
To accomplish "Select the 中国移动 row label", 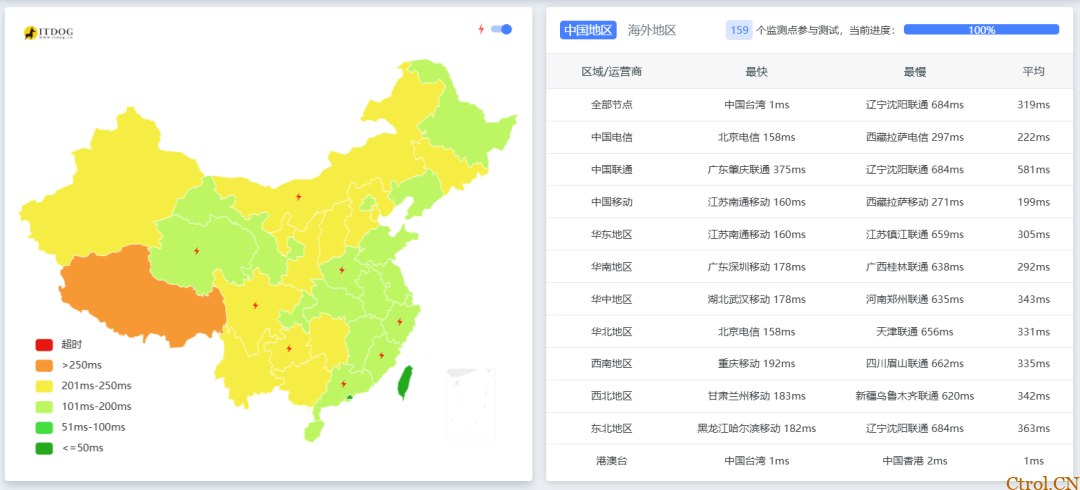I will pyautogui.click(x=612, y=202).
